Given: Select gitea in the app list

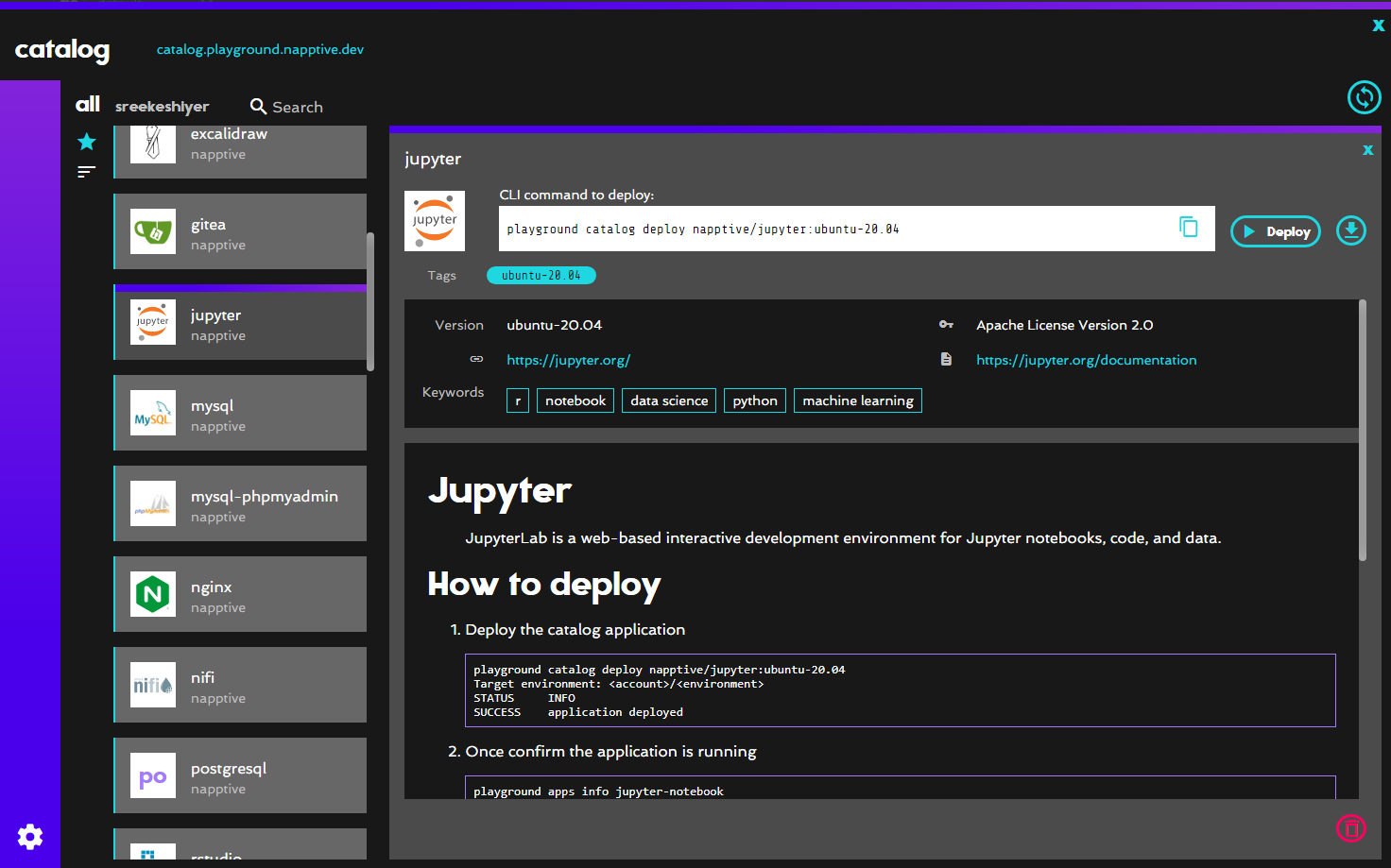Looking at the screenshot, I should tap(240, 231).
